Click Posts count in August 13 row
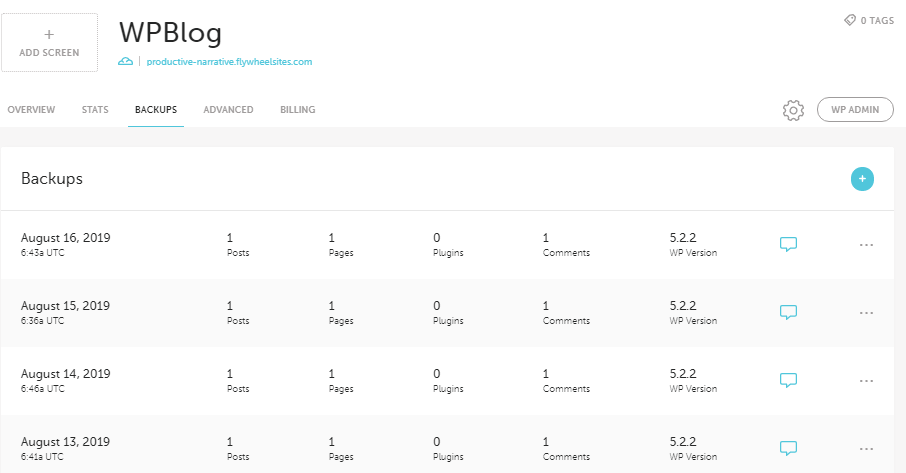The height and width of the screenshot is (473, 906). click(238, 449)
